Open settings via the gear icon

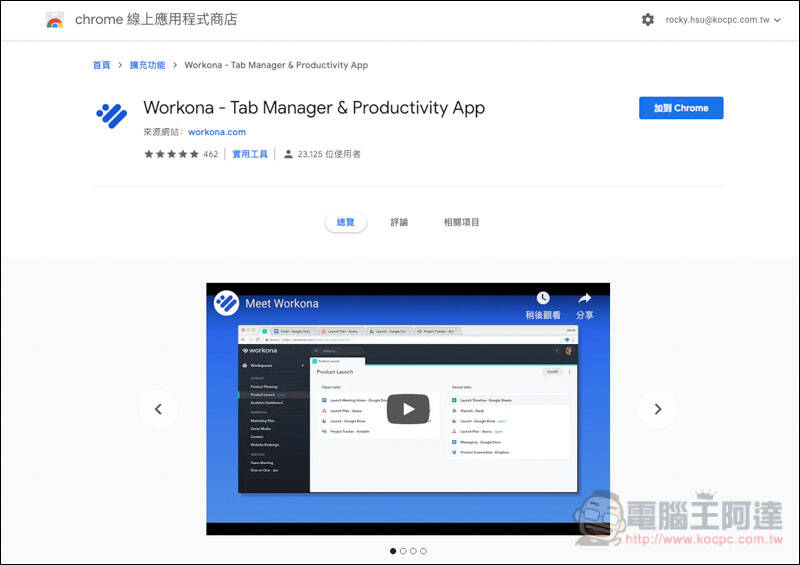pyautogui.click(x=647, y=20)
